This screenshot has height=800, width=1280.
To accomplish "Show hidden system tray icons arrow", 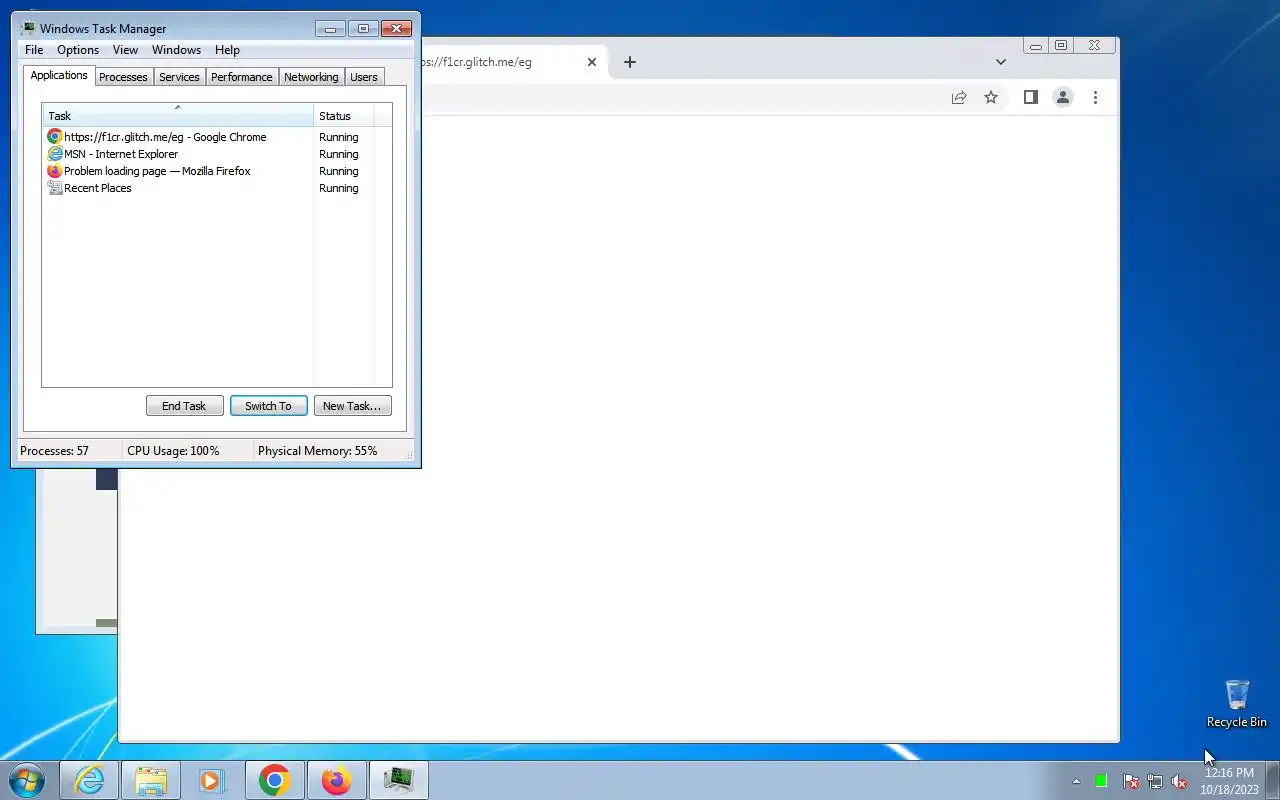I will pos(1076,781).
